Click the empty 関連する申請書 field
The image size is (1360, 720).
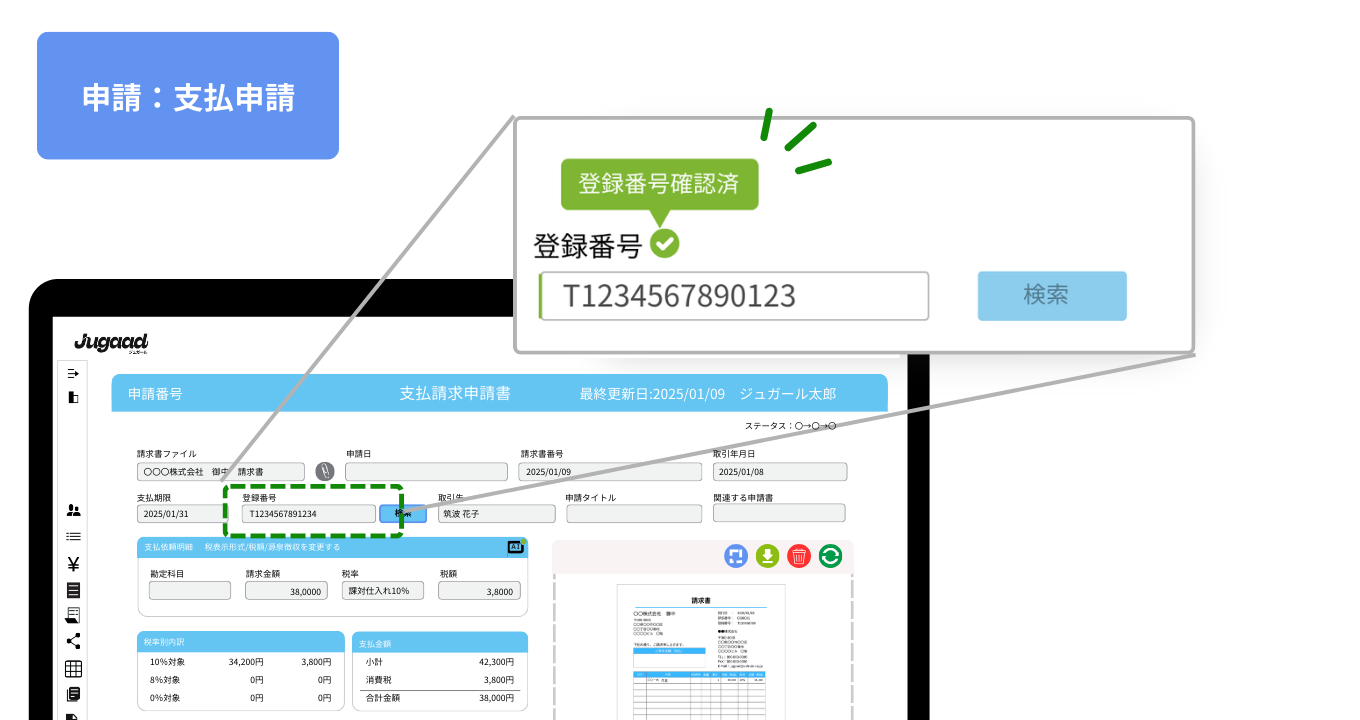(779, 513)
